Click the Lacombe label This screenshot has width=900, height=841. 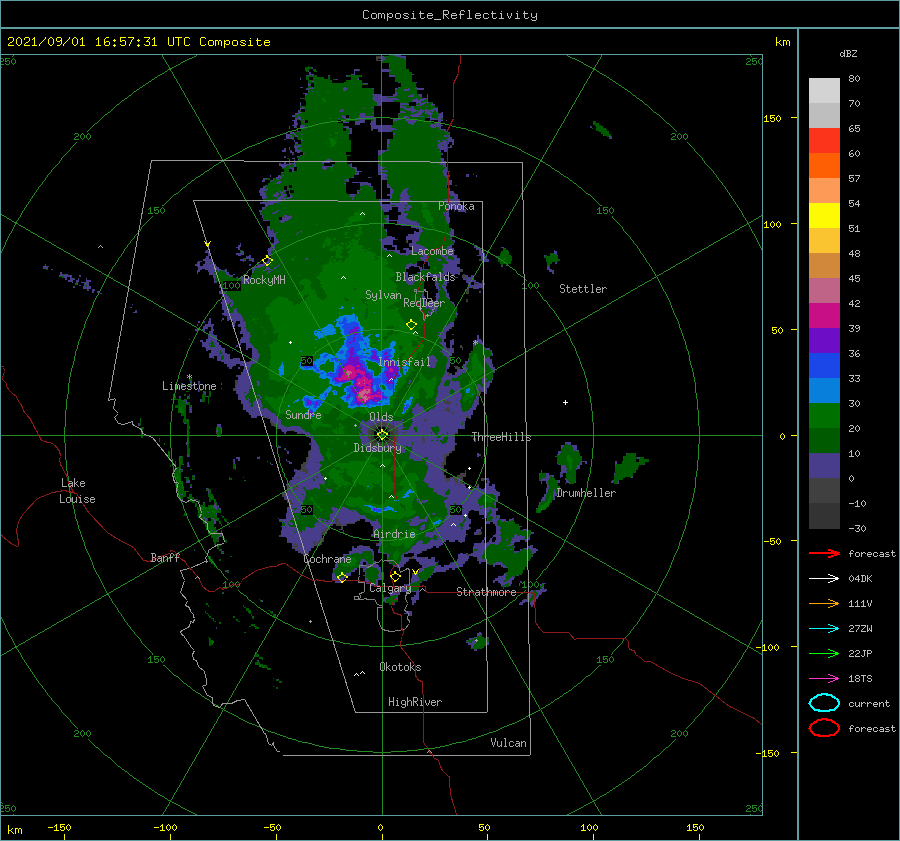[x=432, y=251]
